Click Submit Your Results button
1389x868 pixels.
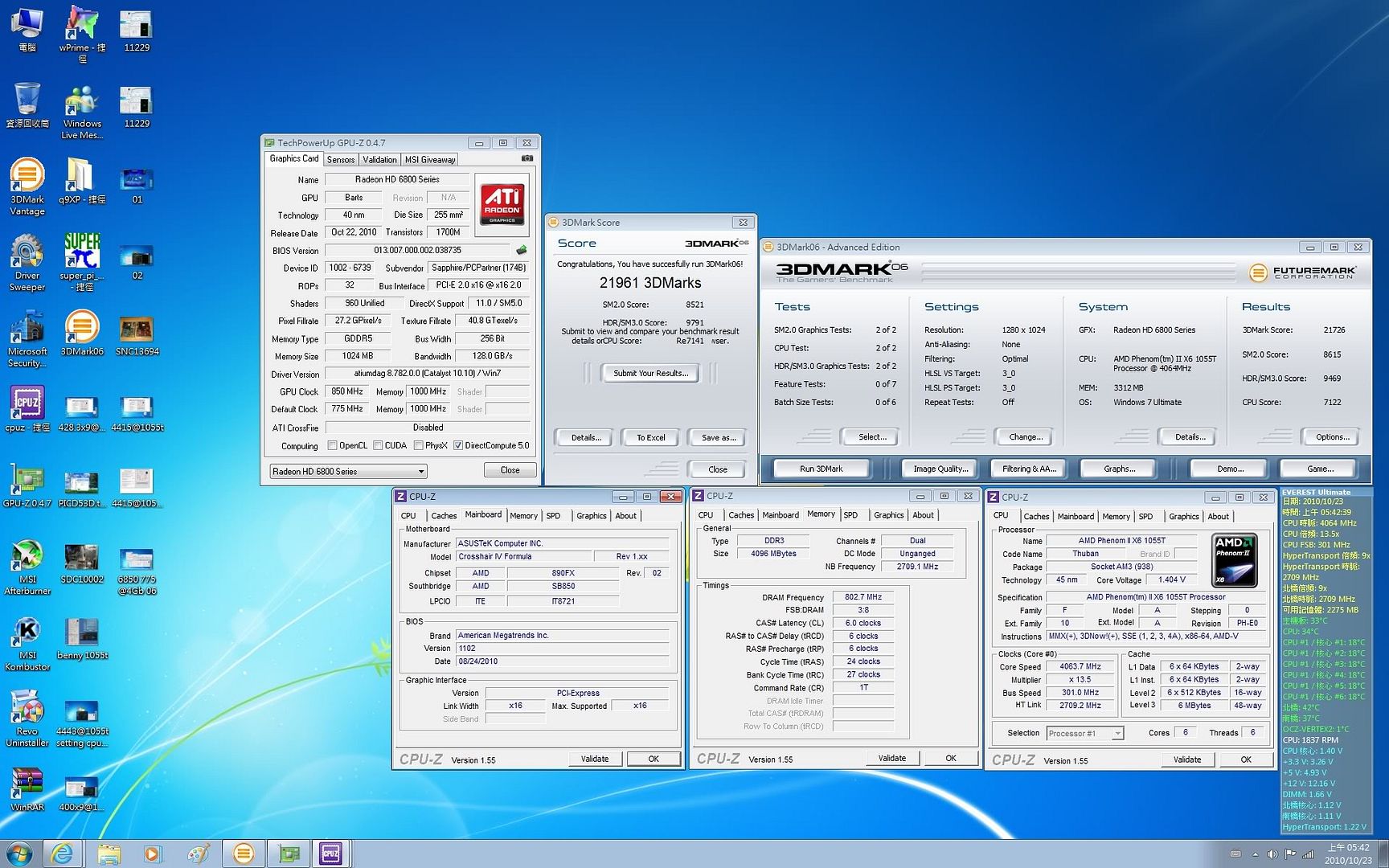pos(650,373)
